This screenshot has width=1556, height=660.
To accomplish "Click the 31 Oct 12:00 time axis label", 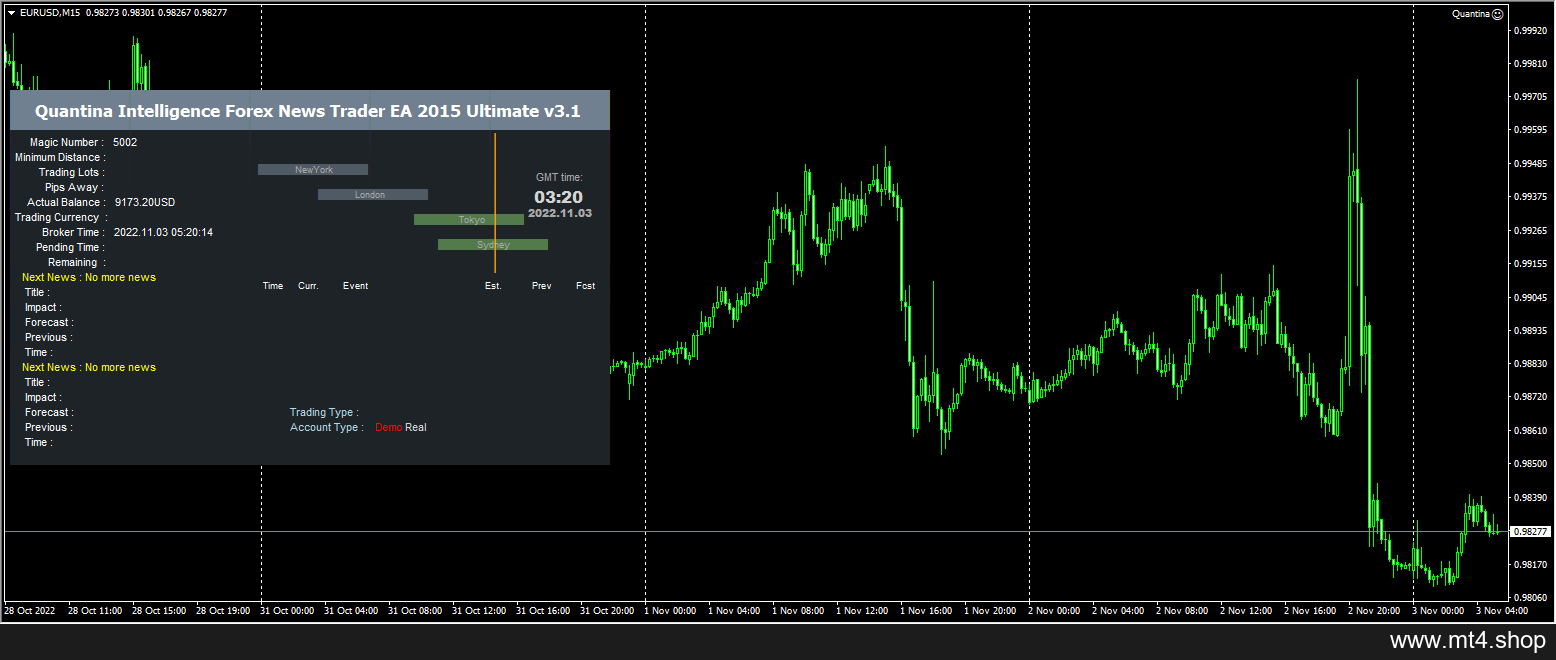I will coord(479,610).
